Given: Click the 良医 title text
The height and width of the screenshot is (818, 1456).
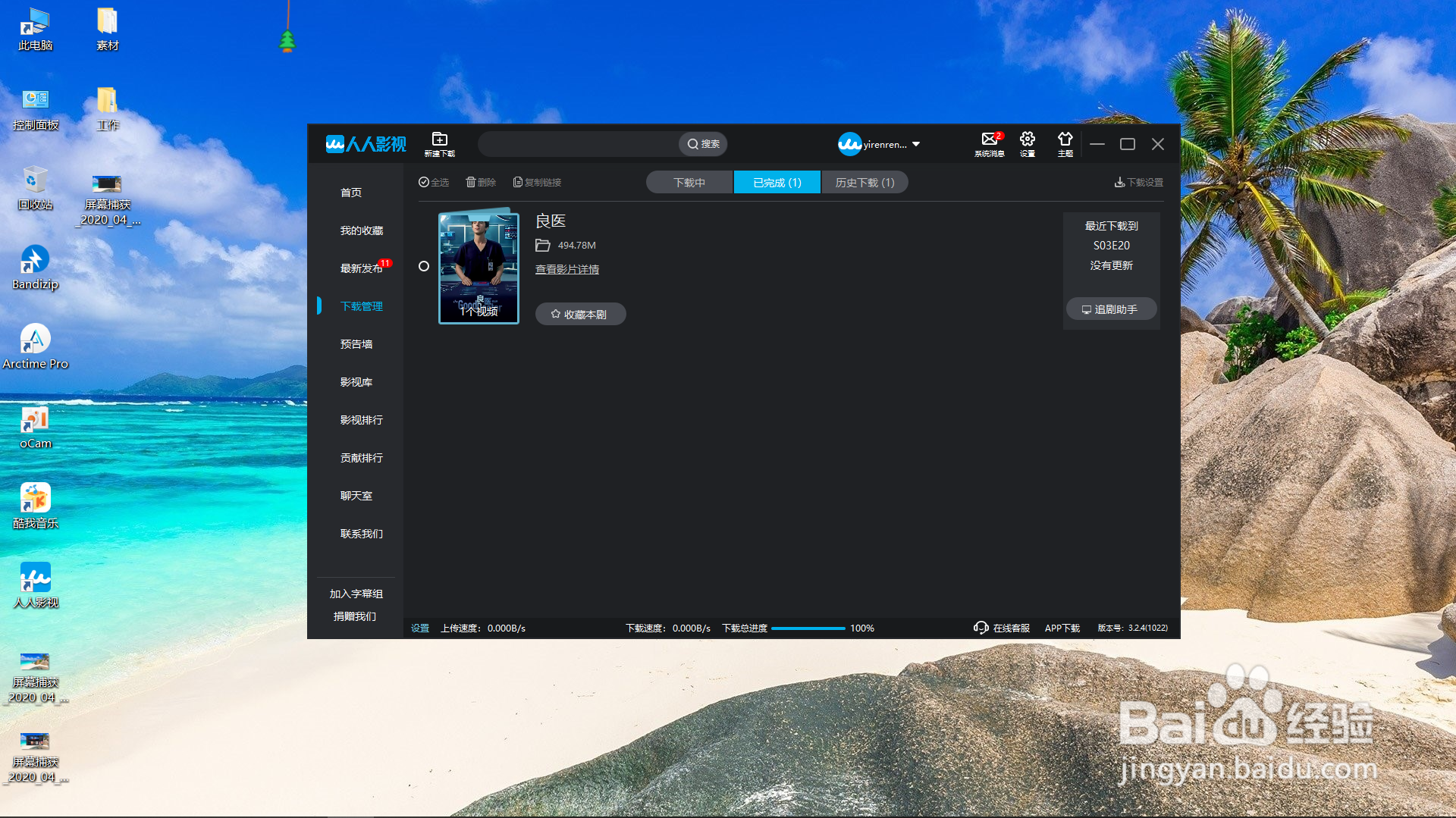Looking at the screenshot, I should click(x=551, y=221).
